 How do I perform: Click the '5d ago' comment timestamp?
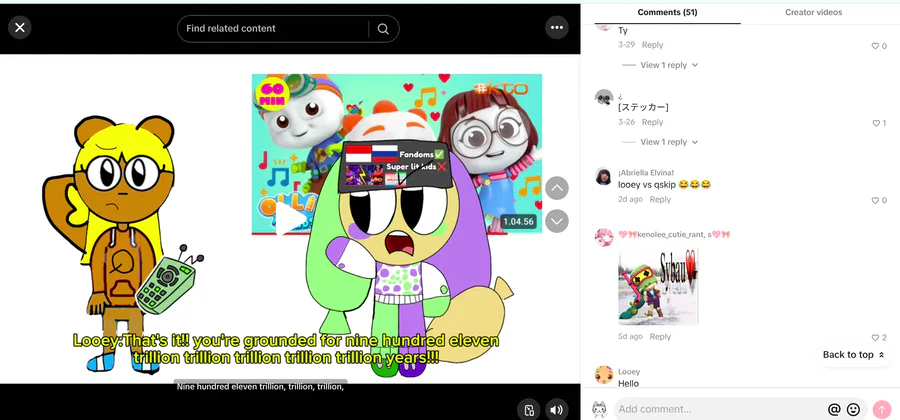point(630,337)
